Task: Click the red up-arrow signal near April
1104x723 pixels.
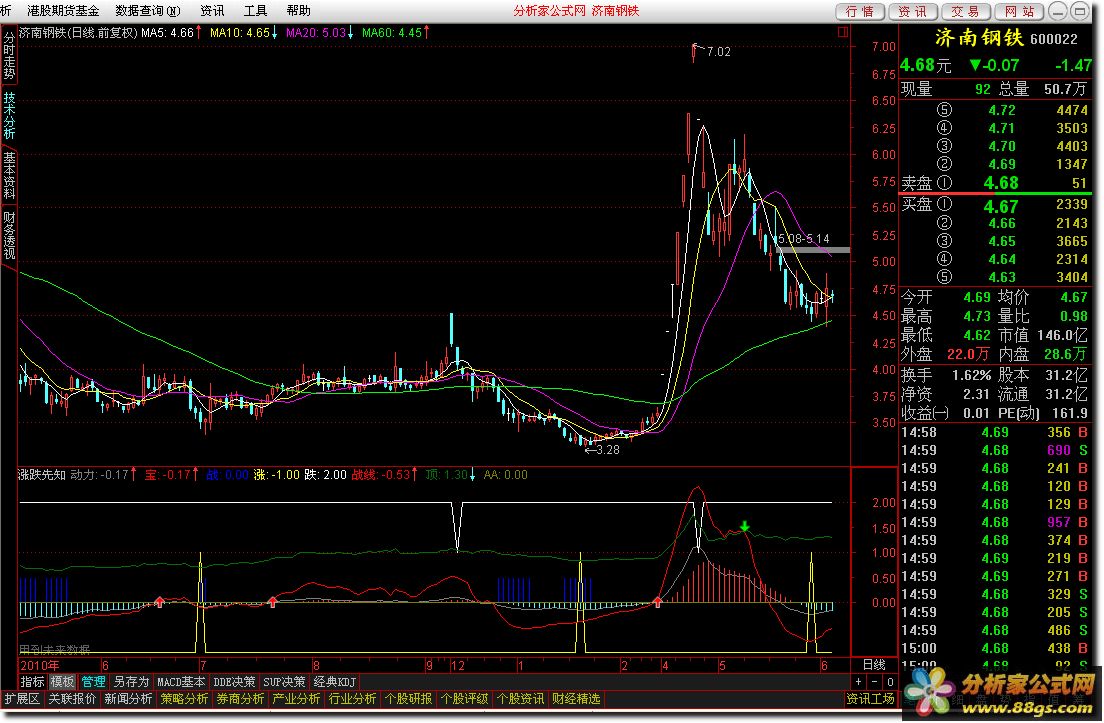Action: [658, 601]
